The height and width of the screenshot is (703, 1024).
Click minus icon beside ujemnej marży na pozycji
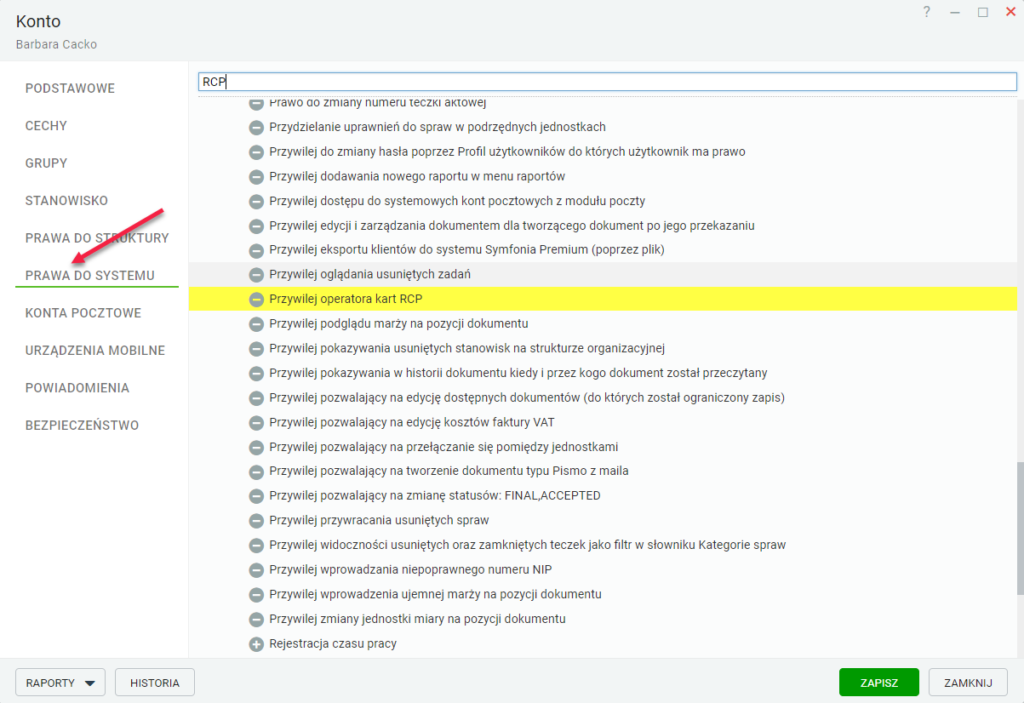(256, 595)
